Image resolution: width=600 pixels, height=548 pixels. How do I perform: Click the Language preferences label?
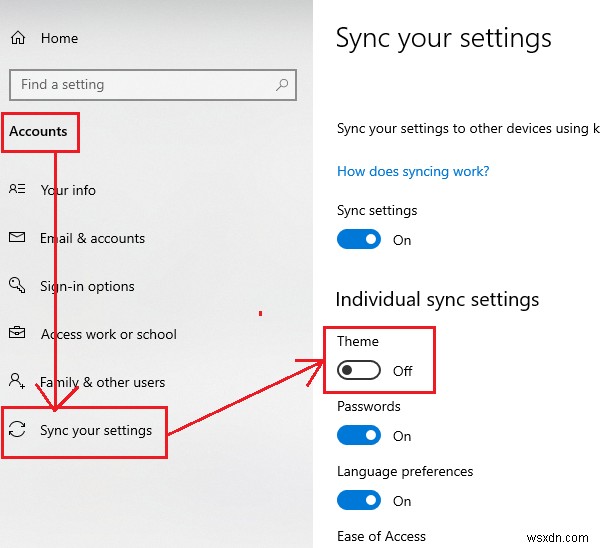click(x=405, y=471)
